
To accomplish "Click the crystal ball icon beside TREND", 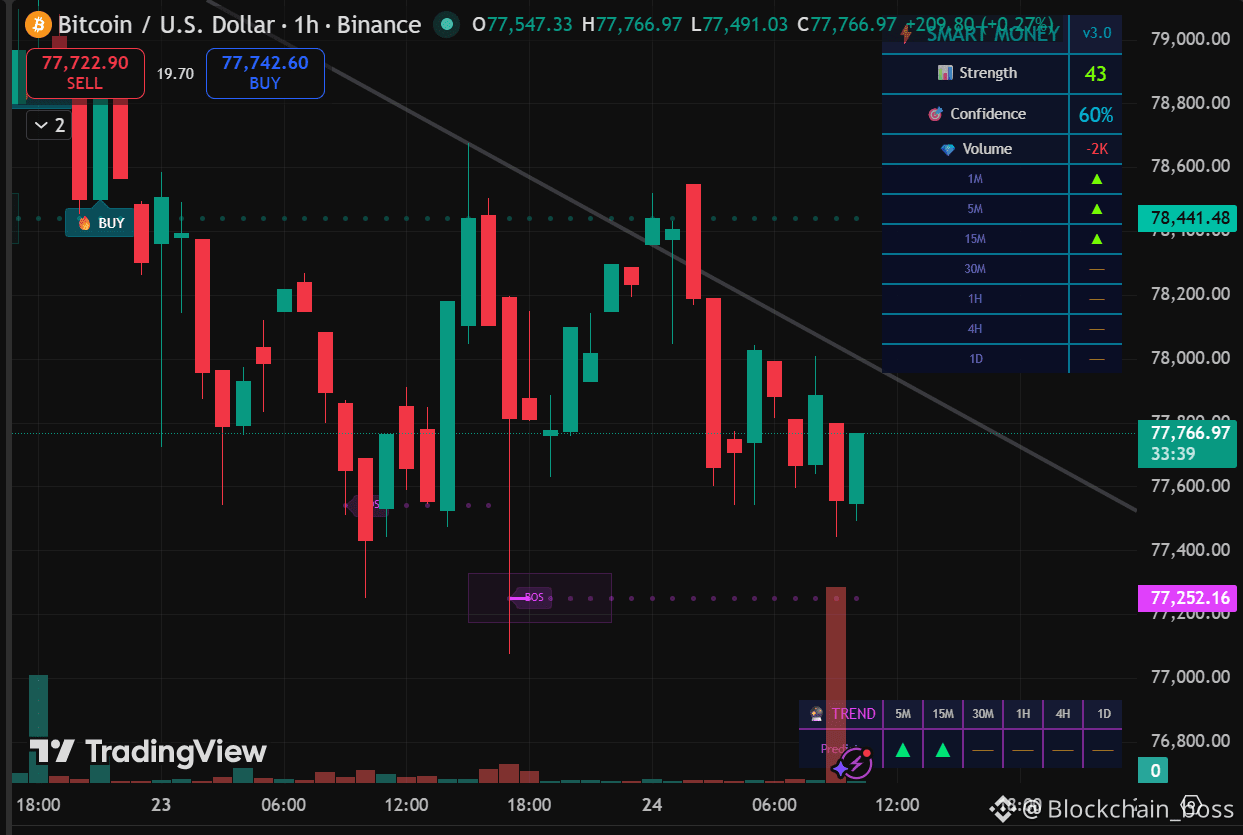I will click(817, 714).
